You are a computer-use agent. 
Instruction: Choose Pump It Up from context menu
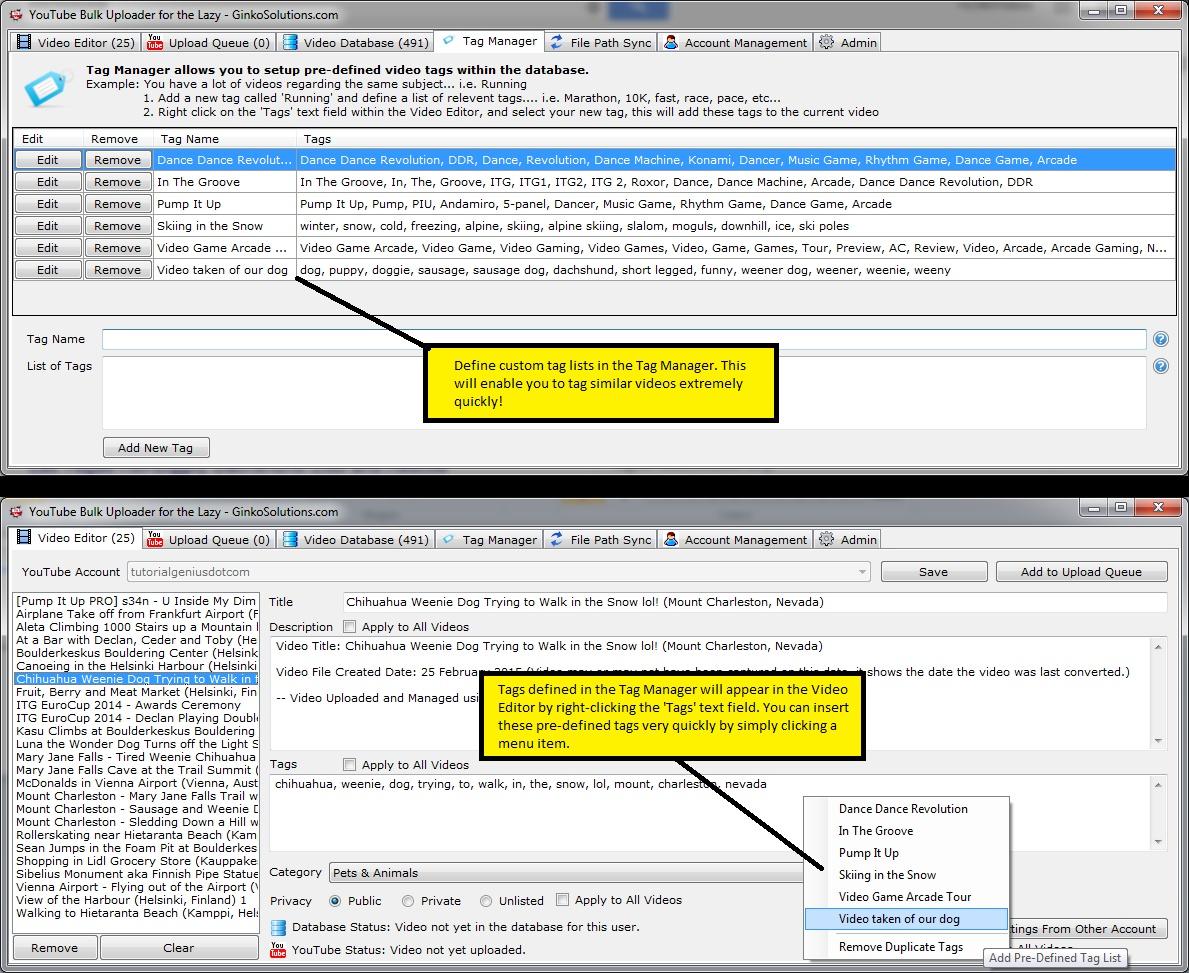(x=906, y=853)
